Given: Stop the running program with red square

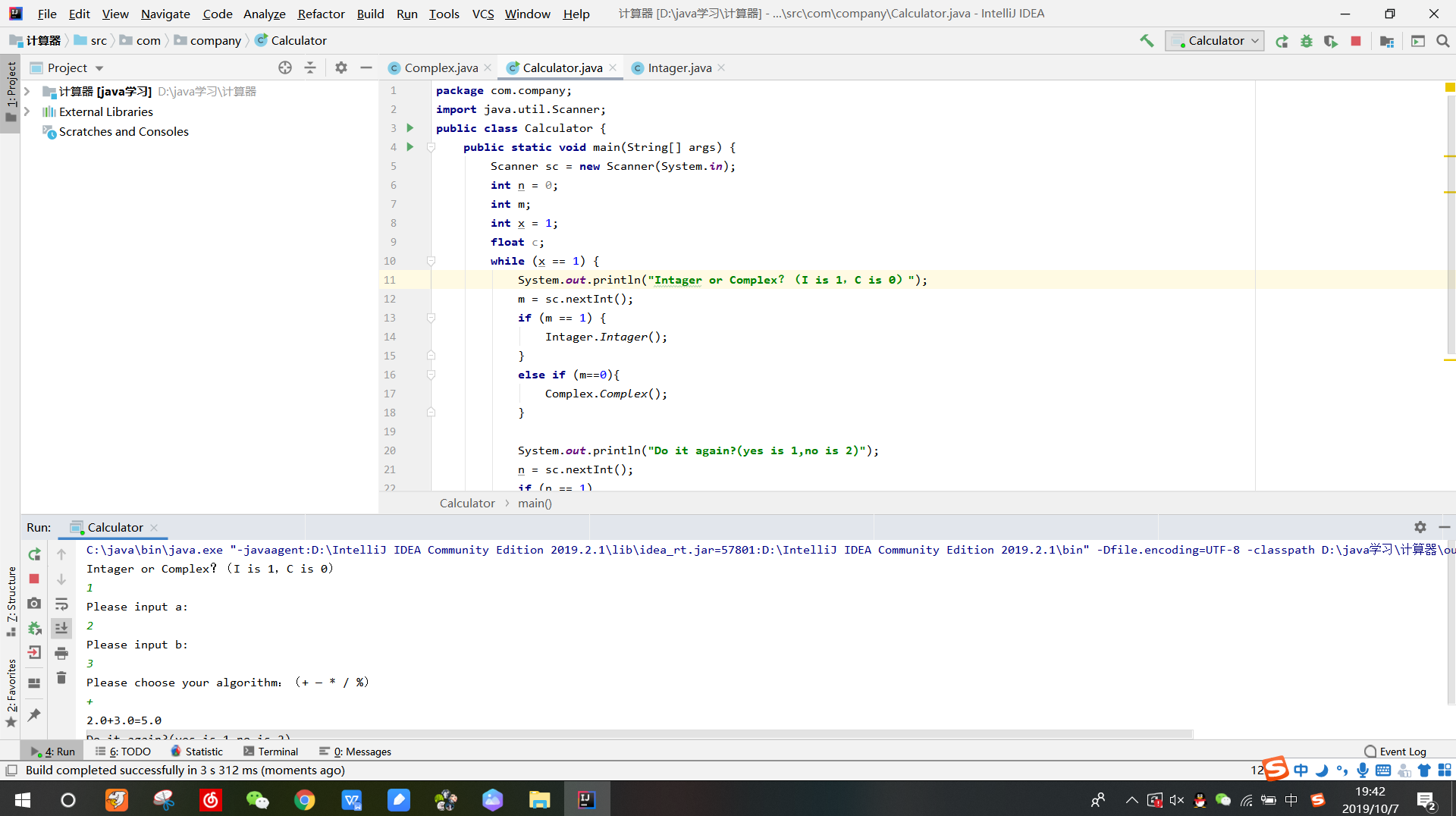Looking at the screenshot, I should coord(1356,41).
